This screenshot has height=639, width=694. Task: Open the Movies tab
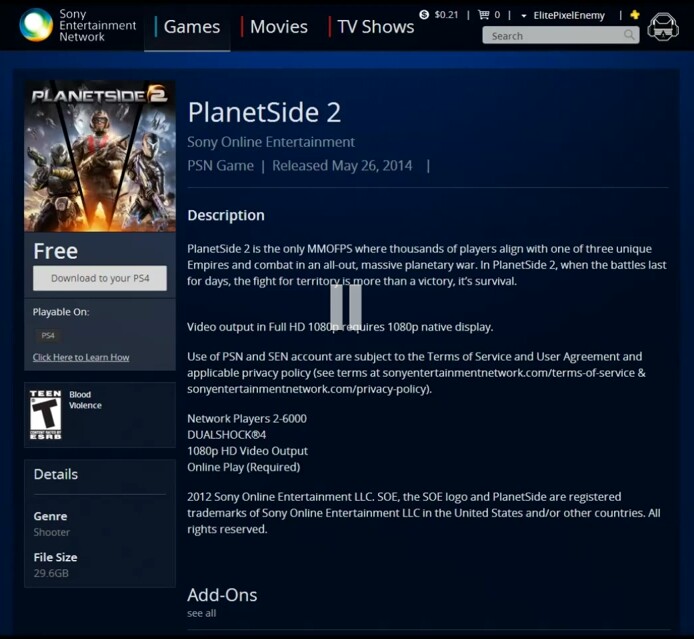click(278, 27)
